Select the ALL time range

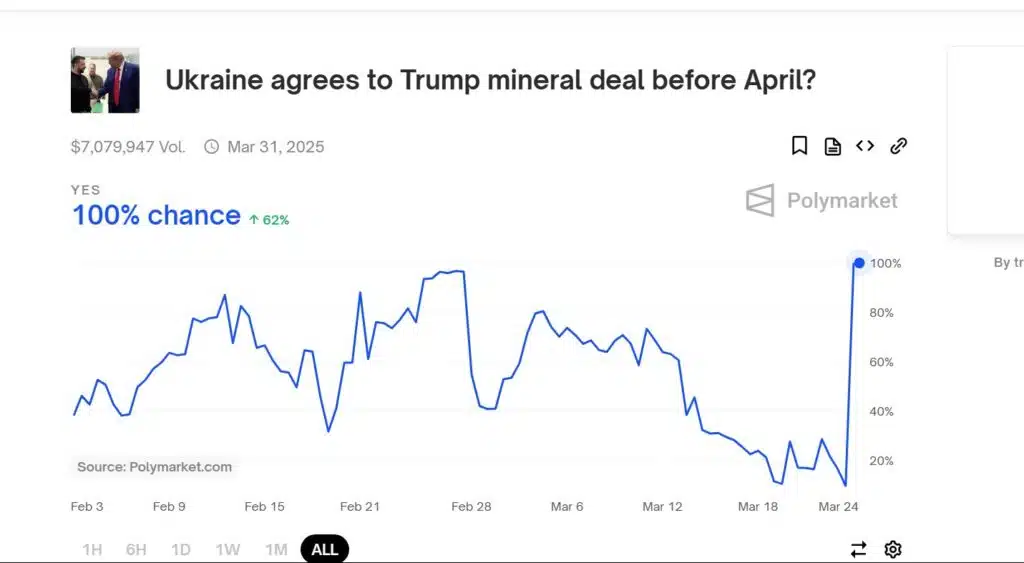(325, 549)
